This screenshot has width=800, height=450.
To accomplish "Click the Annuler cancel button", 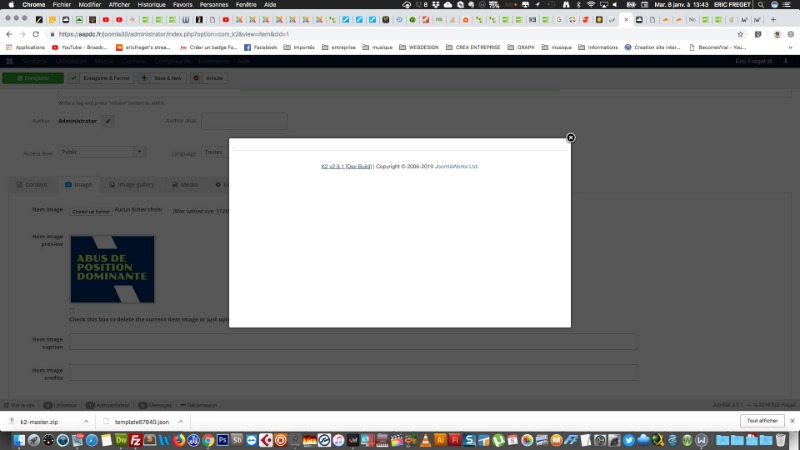I will click(209, 78).
